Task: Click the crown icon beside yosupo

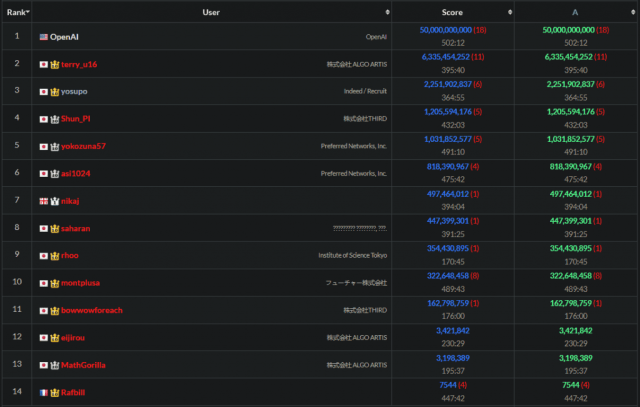Action: 55,92
